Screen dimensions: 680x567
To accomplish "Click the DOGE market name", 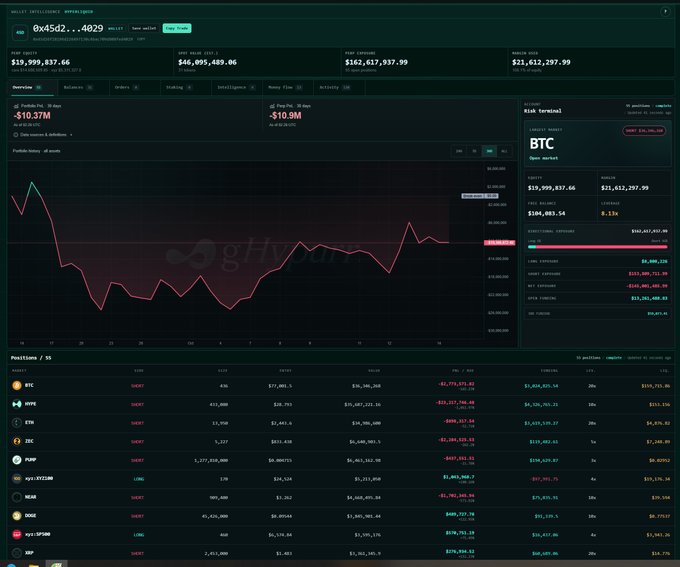I will coord(30,516).
